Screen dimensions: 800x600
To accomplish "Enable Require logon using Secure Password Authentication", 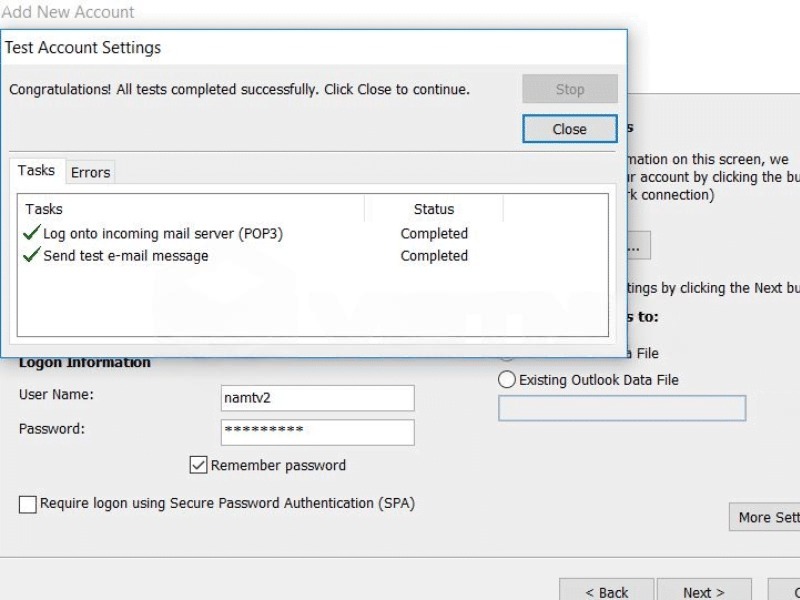I will coord(28,504).
